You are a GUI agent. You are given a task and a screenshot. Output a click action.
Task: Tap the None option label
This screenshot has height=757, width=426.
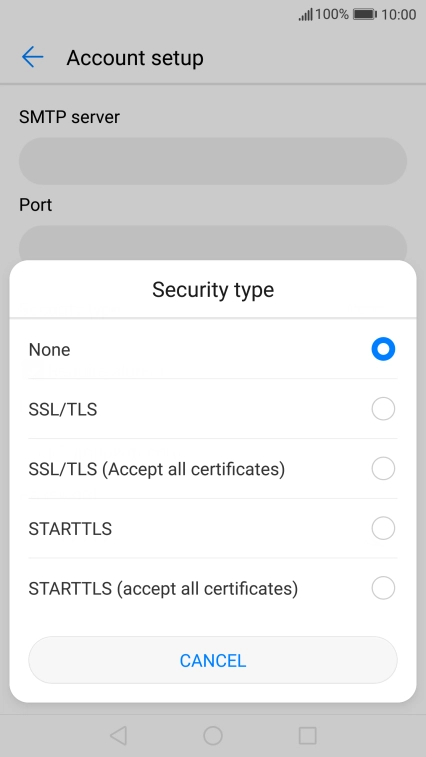click(x=49, y=350)
